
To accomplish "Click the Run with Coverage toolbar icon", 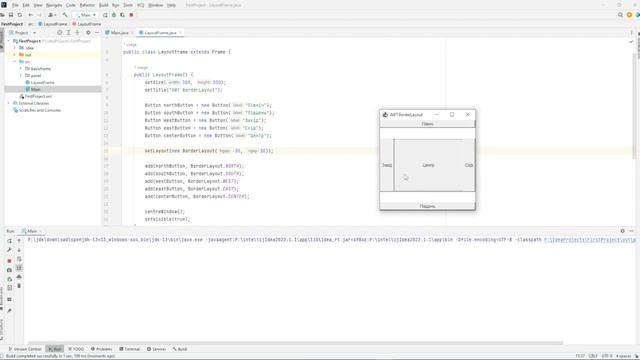I will [122, 15].
